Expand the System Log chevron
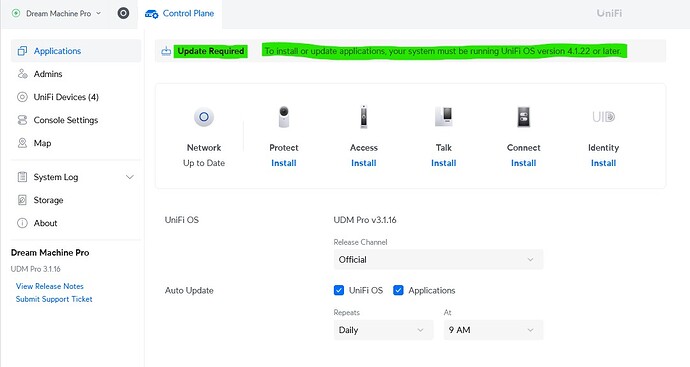The width and height of the screenshot is (690, 367). pos(130,177)
